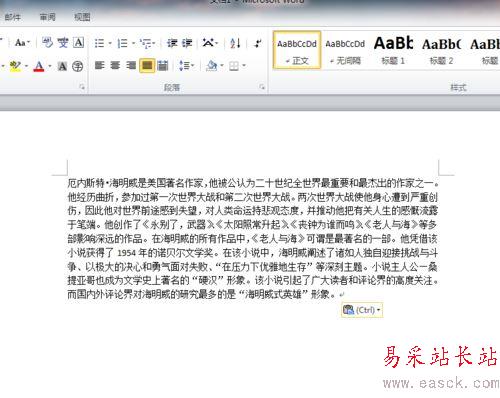Apply the 标题 1 (Heading 1) style
This screenshot has height=398, width=500.
pyautogui.click(x=393, y=50)
